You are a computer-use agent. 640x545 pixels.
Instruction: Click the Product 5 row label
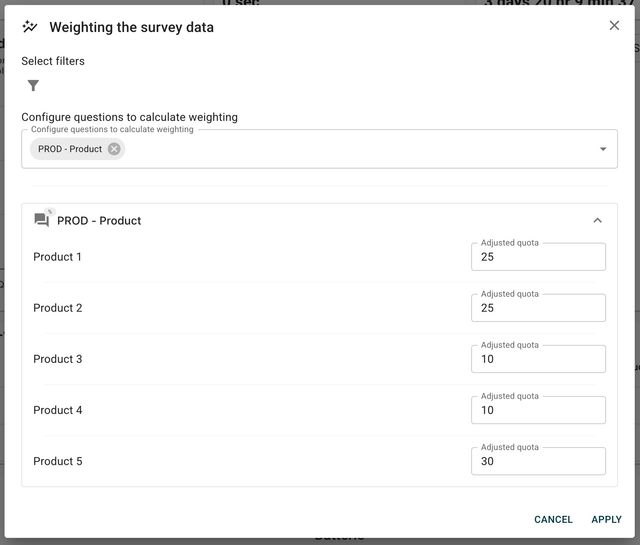(x=58, y=461)
